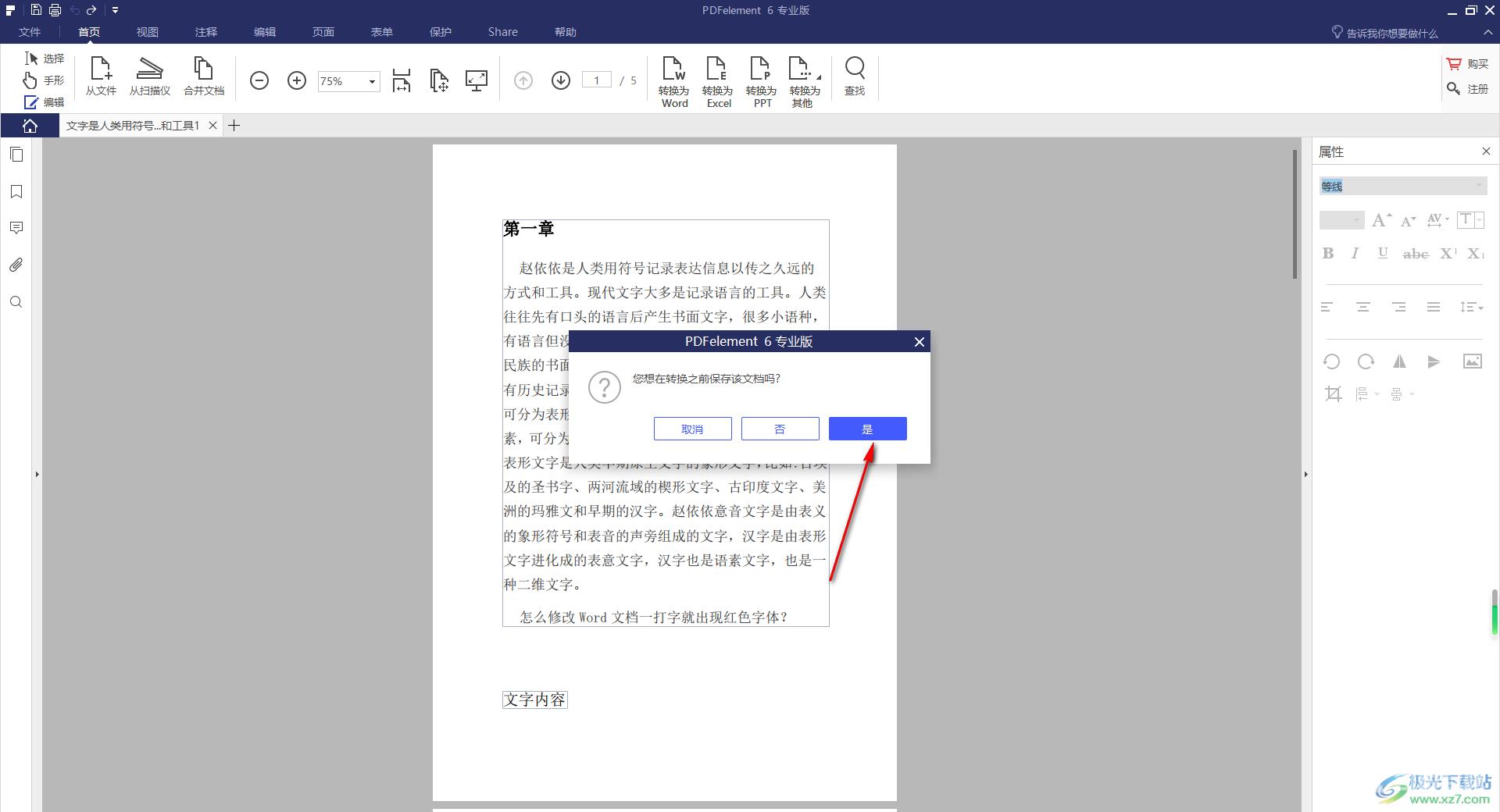
Task: Open line spacing dropdown
Action: click(1472, 307)
